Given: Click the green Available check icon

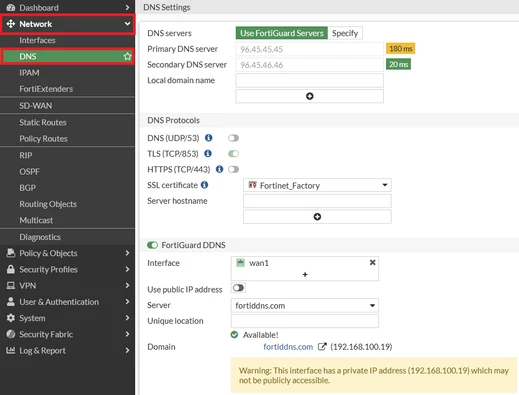Looking at the screenshot, I should point(234,334).
